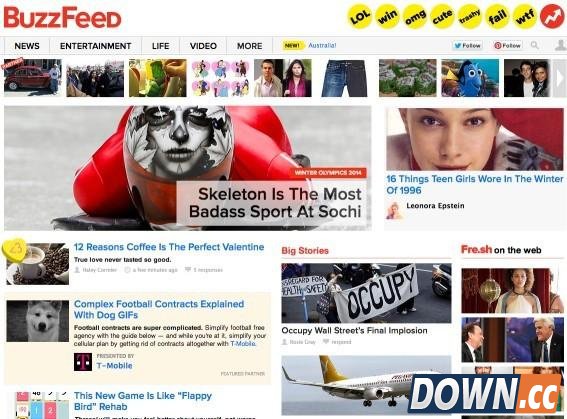Viewport: 567px width, 419px height.
Task: Open the ENTERTAINMENT menu
Action: tap(95, 46)
